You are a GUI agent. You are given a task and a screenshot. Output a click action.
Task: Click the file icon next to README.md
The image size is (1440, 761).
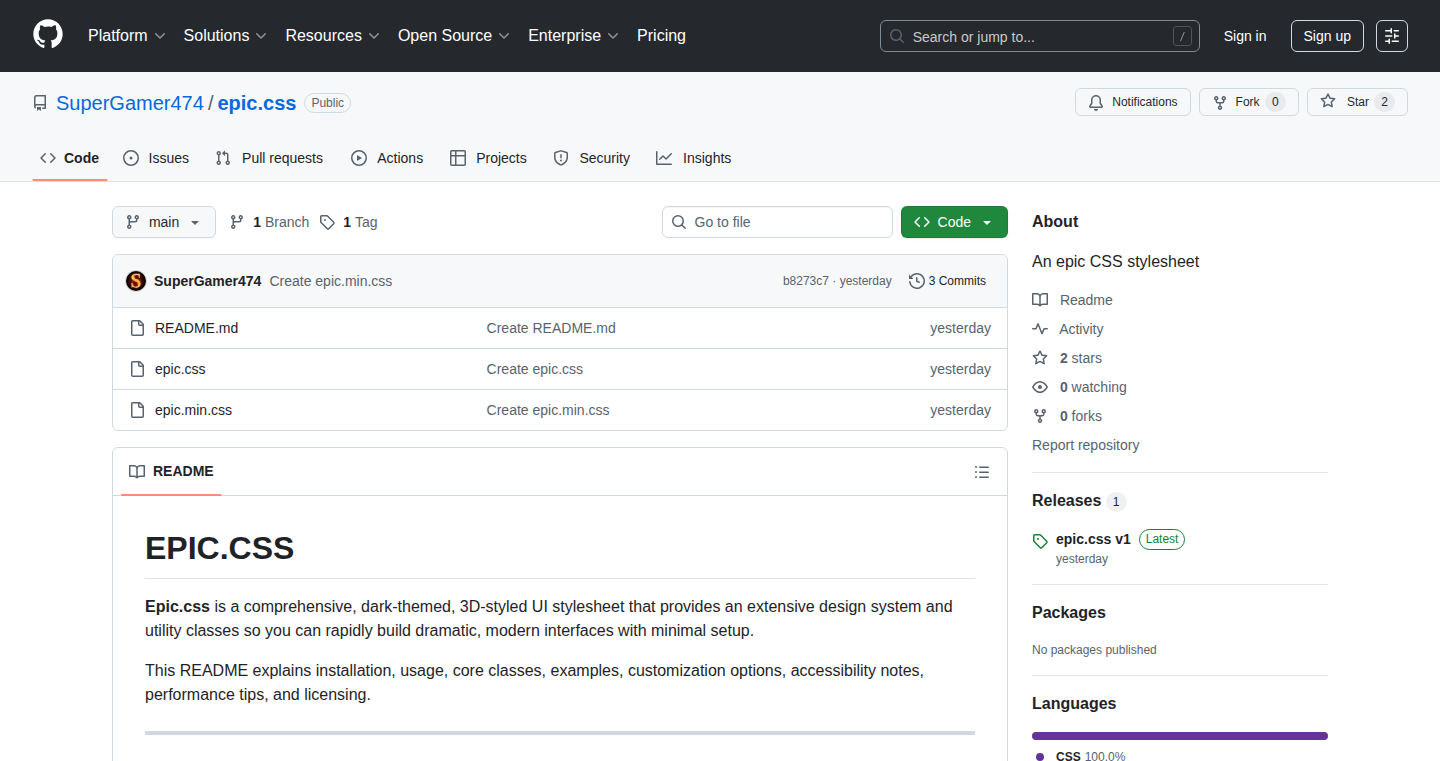(x=138, y=328)
